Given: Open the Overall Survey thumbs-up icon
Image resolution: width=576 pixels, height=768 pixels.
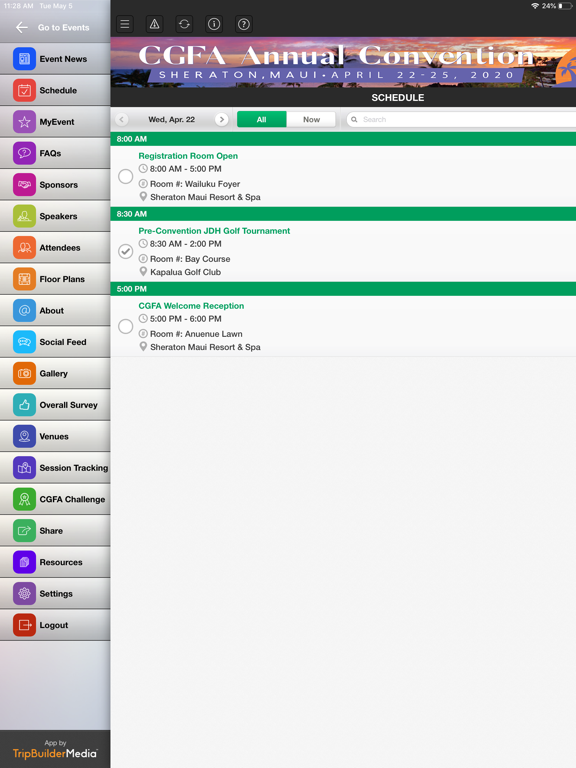Looking at the screenshot, I should [24, 405].
